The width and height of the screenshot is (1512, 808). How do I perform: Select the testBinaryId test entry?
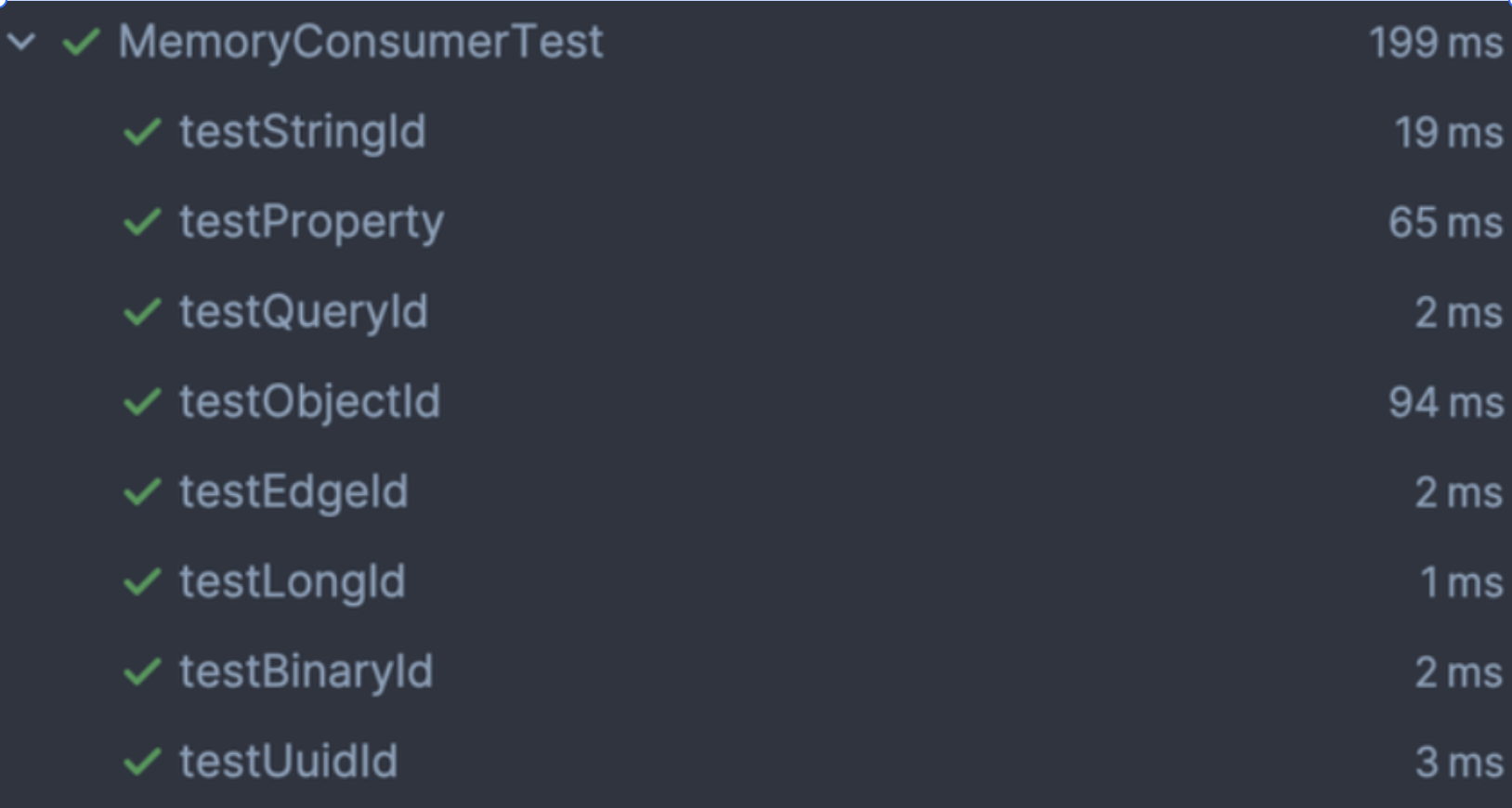pos(306,672)
